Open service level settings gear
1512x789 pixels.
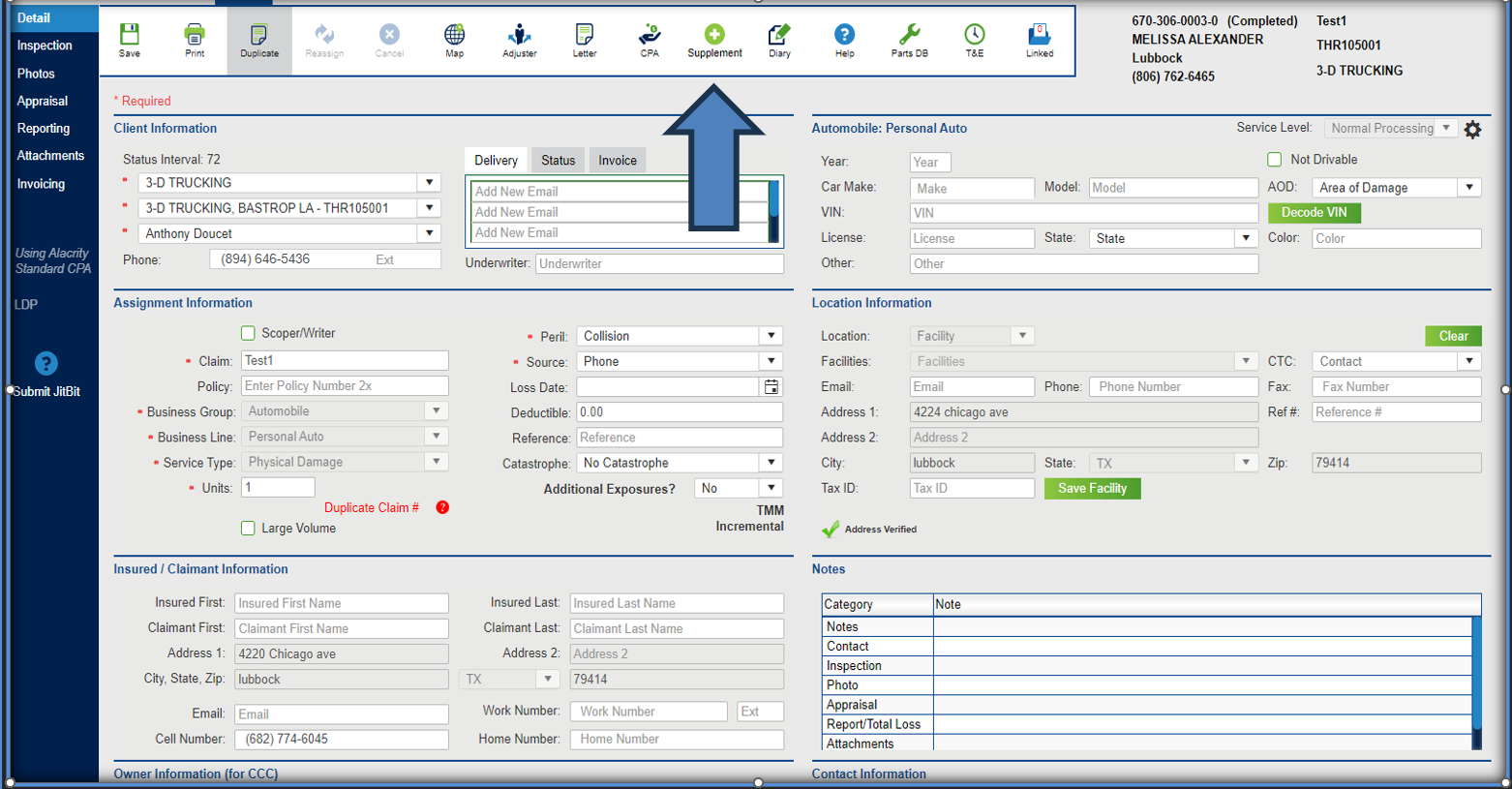[1472, 129]
